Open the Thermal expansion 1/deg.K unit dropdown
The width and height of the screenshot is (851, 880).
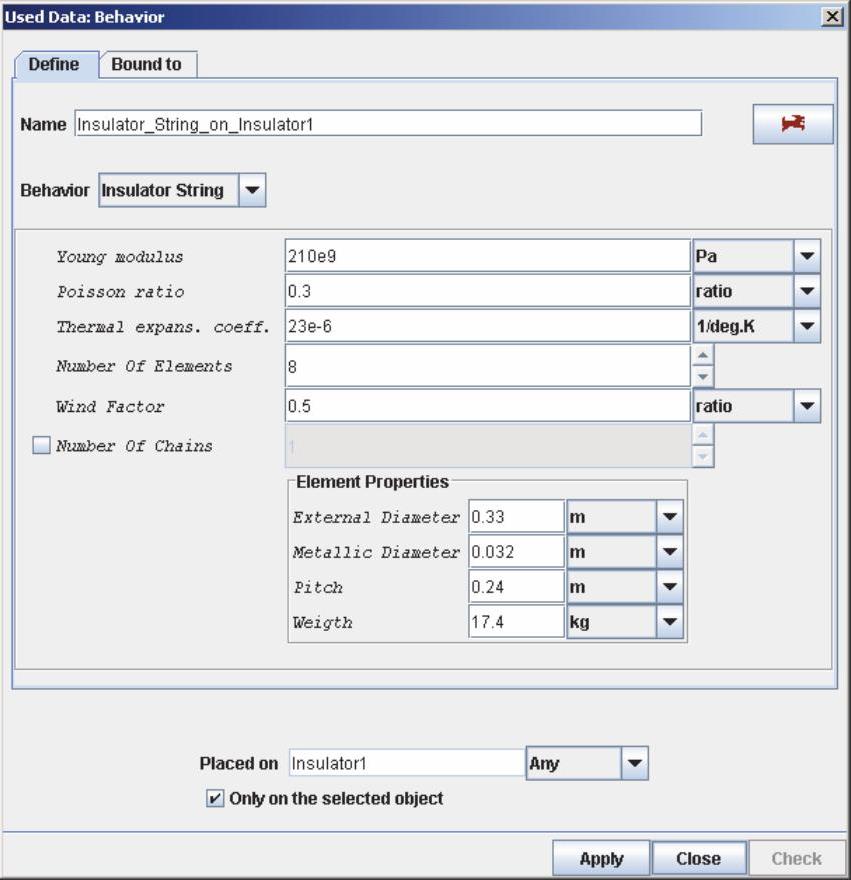[x=807, y=326]
